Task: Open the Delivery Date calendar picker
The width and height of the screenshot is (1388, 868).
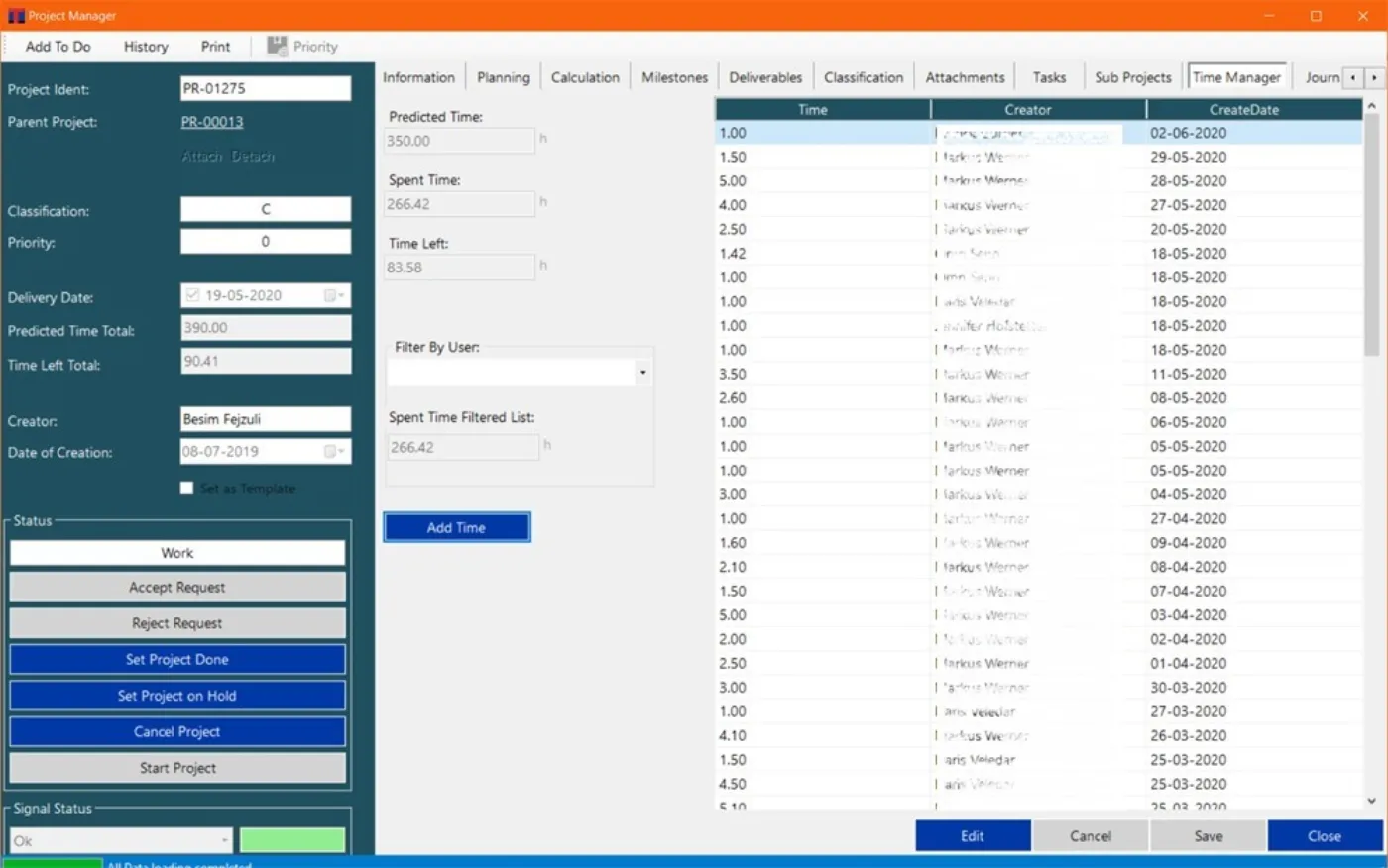Action: pyautogui.click(x=334, y=295)
